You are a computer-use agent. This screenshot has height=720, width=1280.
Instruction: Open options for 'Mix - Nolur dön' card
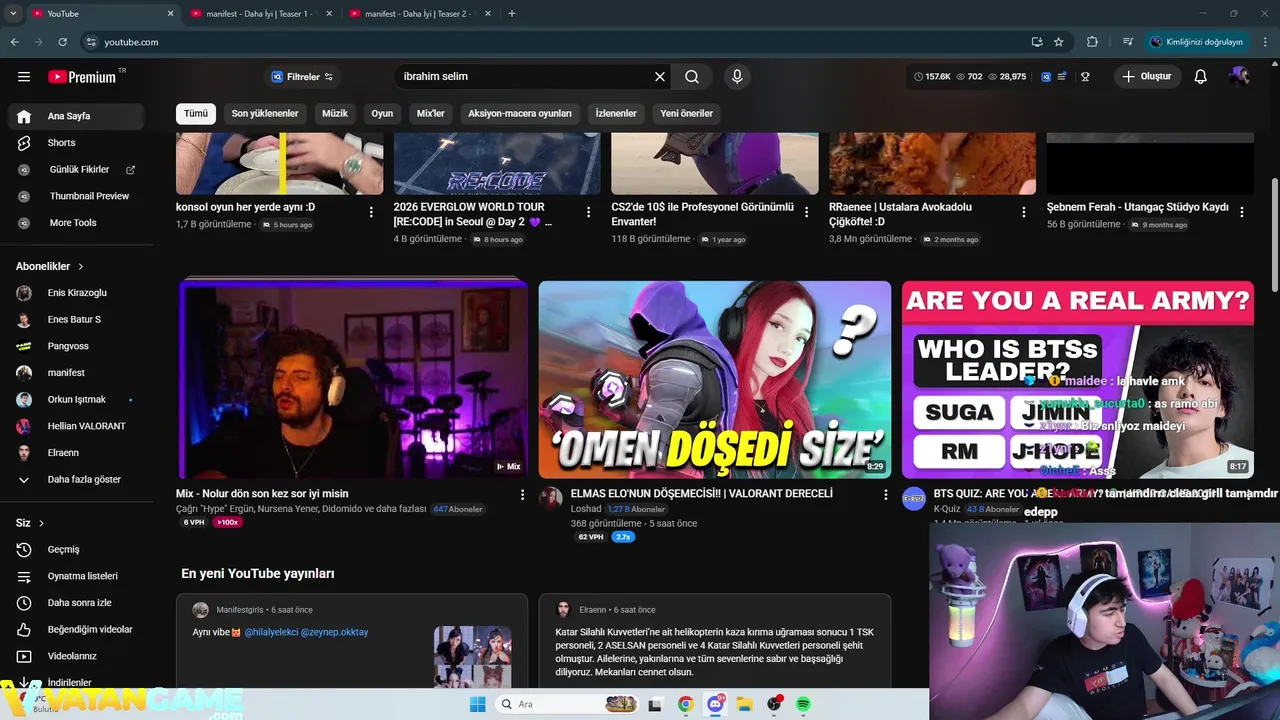(x=522, y=495)
